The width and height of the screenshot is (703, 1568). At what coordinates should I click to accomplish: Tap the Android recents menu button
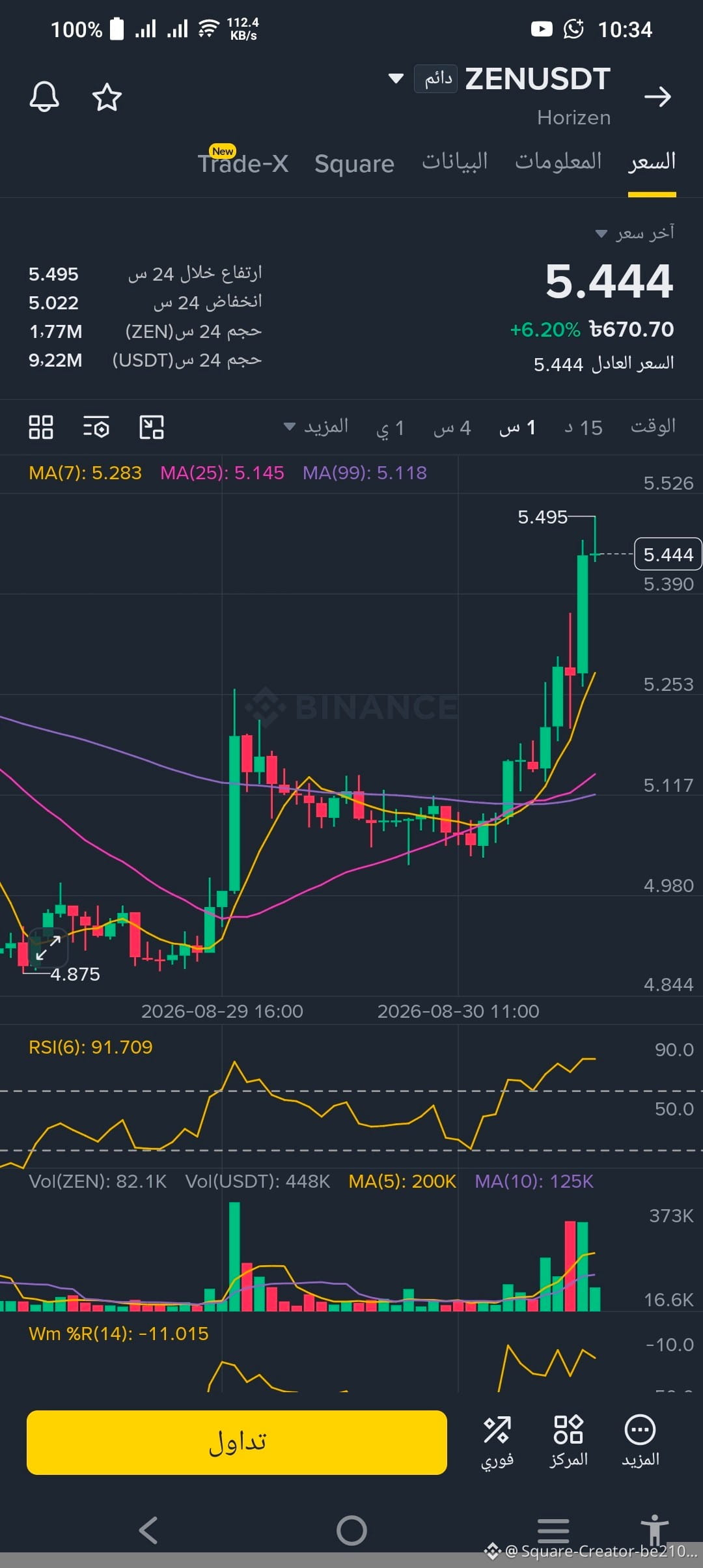coord(553,1530)
